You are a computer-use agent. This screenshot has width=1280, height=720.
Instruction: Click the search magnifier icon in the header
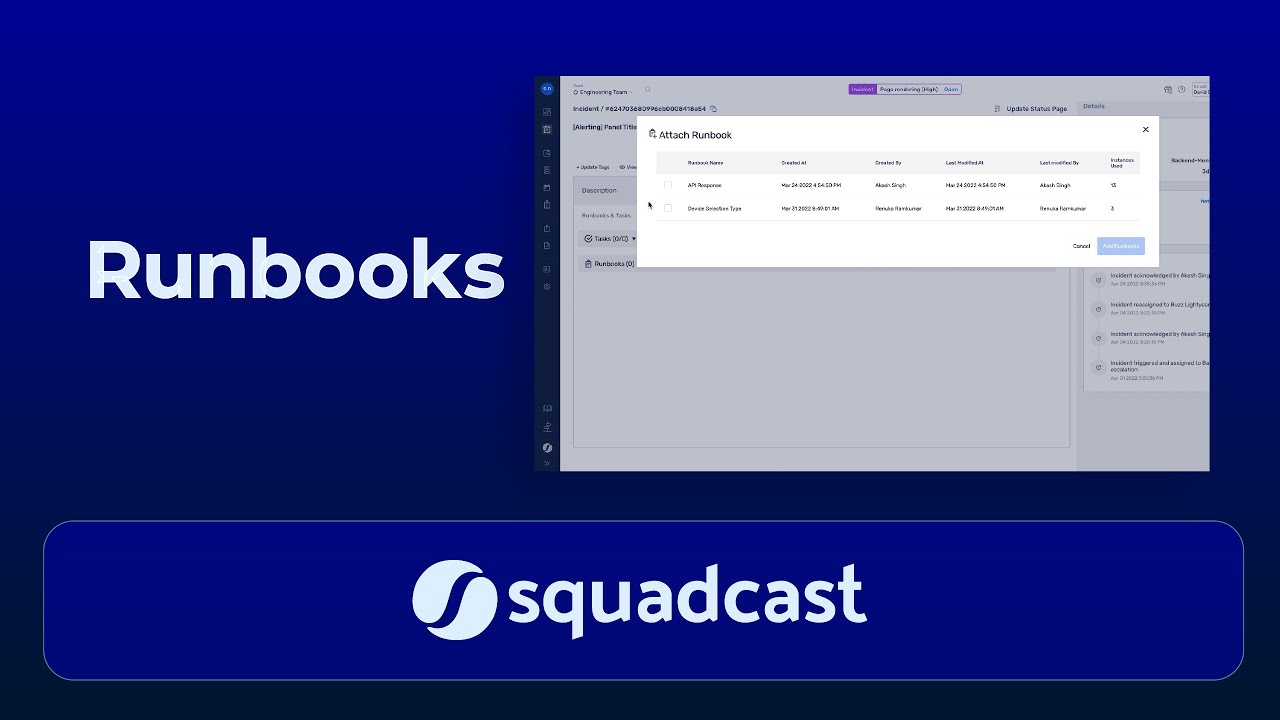click(647, 90)
